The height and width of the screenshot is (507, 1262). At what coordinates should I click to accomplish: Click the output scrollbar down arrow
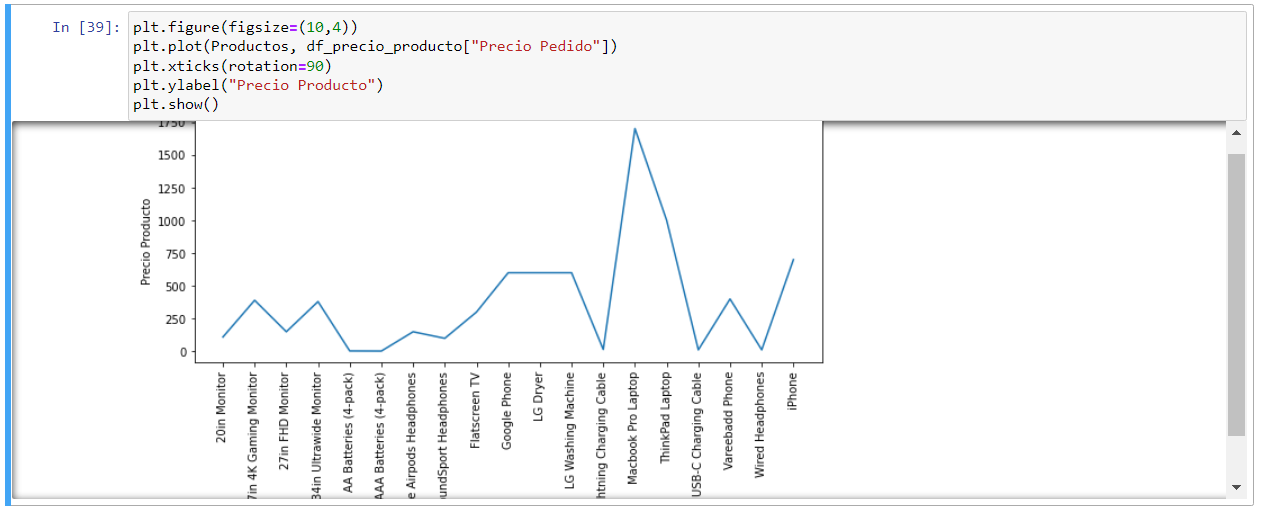pyautogui.click(x=1236, y=487)
